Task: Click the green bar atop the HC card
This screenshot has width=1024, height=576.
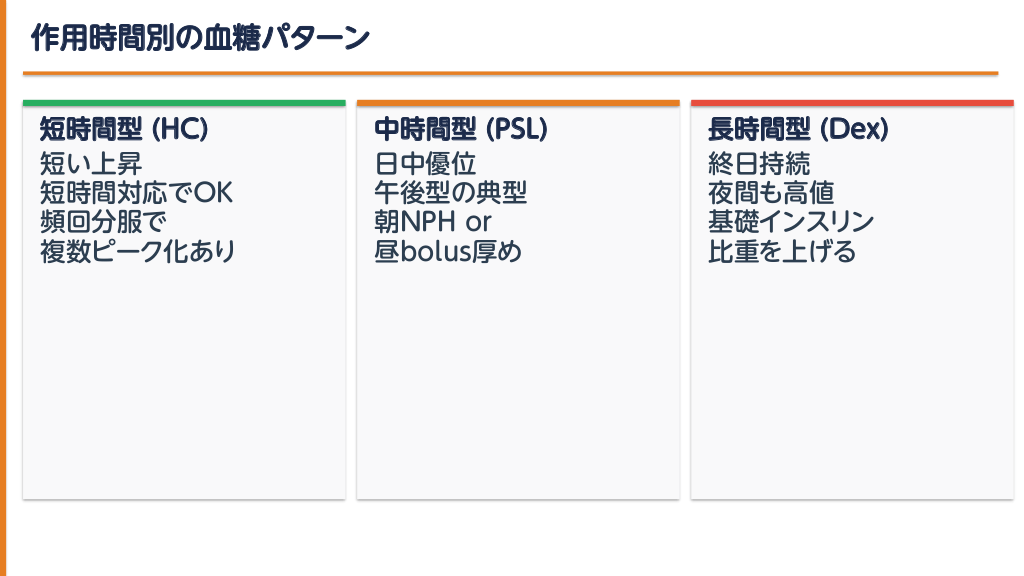Action: pyautogui.click(x=184, y=103)
